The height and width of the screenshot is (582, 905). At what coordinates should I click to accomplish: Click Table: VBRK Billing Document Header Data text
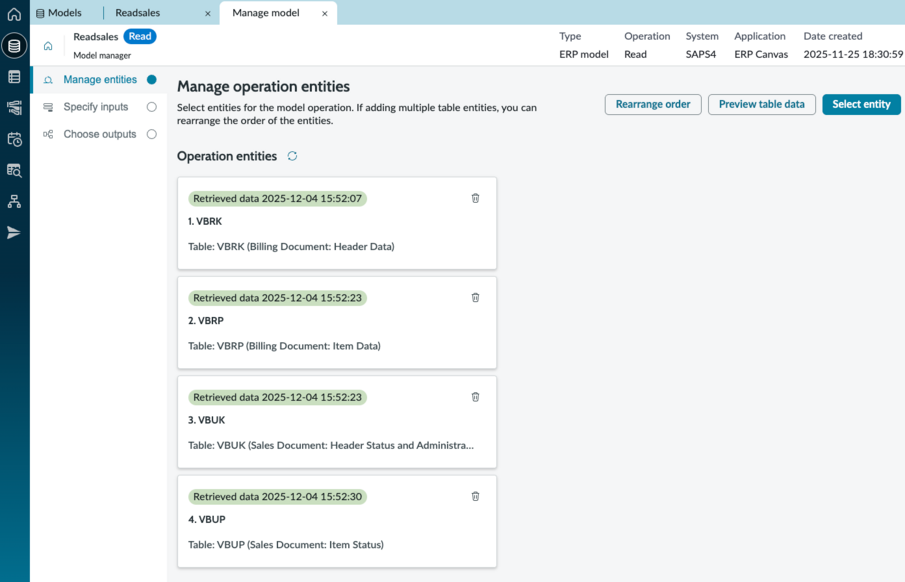291,247
